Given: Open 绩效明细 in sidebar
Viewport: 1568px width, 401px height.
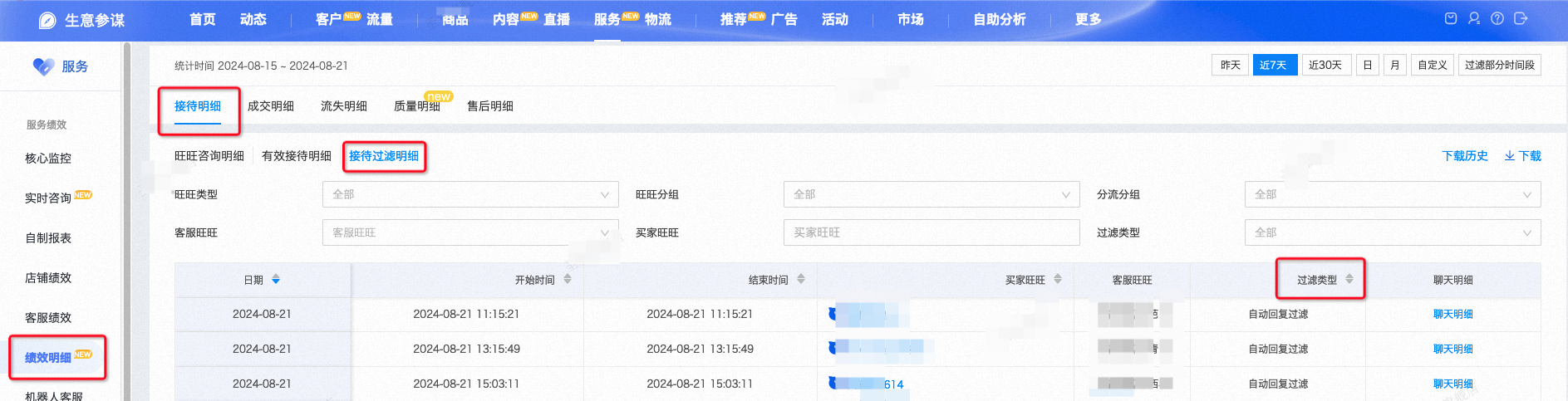Looking at the screenshot, I should tap(48, 358).
